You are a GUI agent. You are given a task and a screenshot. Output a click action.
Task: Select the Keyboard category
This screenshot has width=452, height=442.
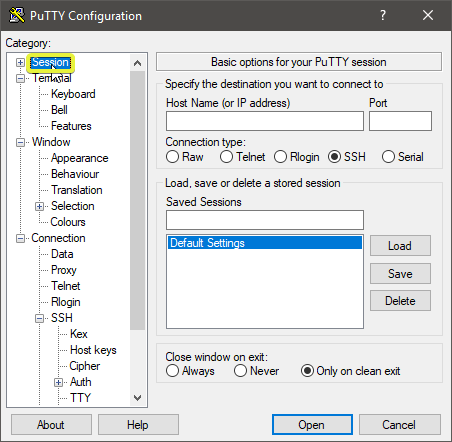click(73, 94)
